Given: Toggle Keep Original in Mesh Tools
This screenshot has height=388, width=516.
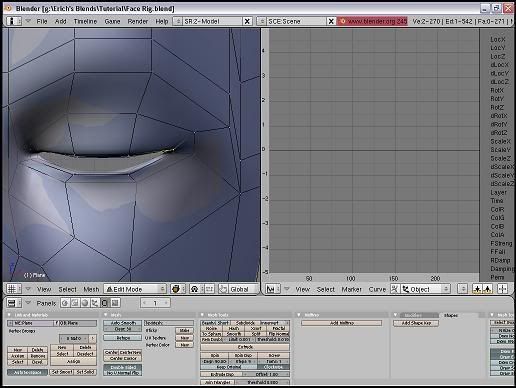Looking at the screenshot, I should (229, 367).
